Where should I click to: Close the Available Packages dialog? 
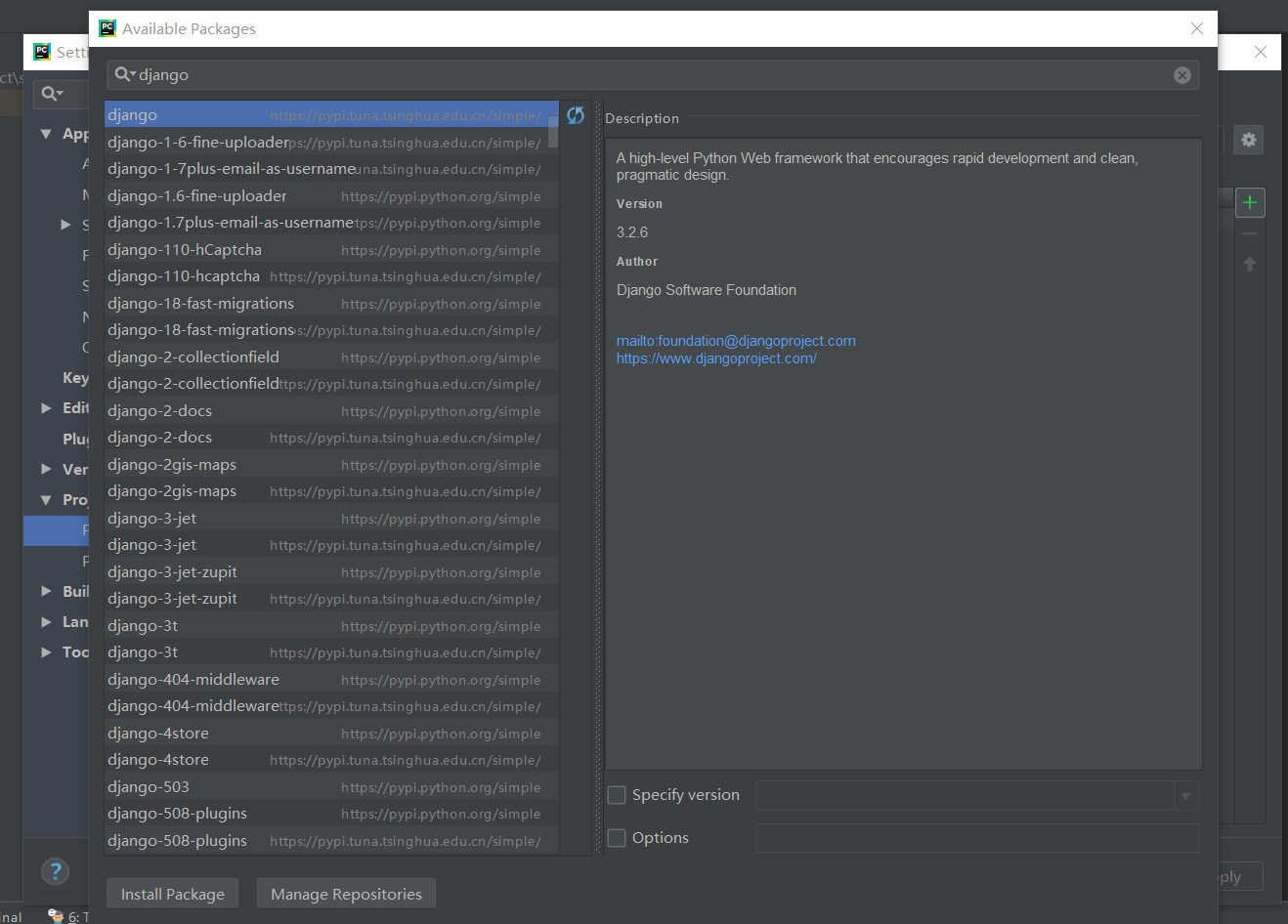(1197, 28)
